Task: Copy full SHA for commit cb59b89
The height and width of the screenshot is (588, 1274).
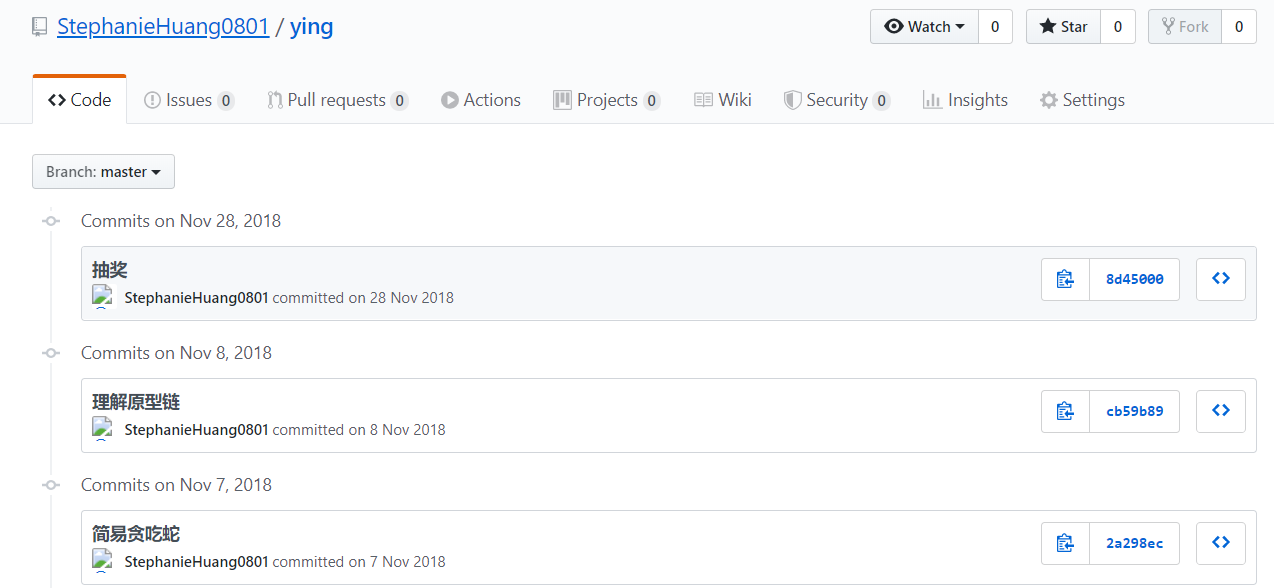Action: click(x=1065, y=411)
